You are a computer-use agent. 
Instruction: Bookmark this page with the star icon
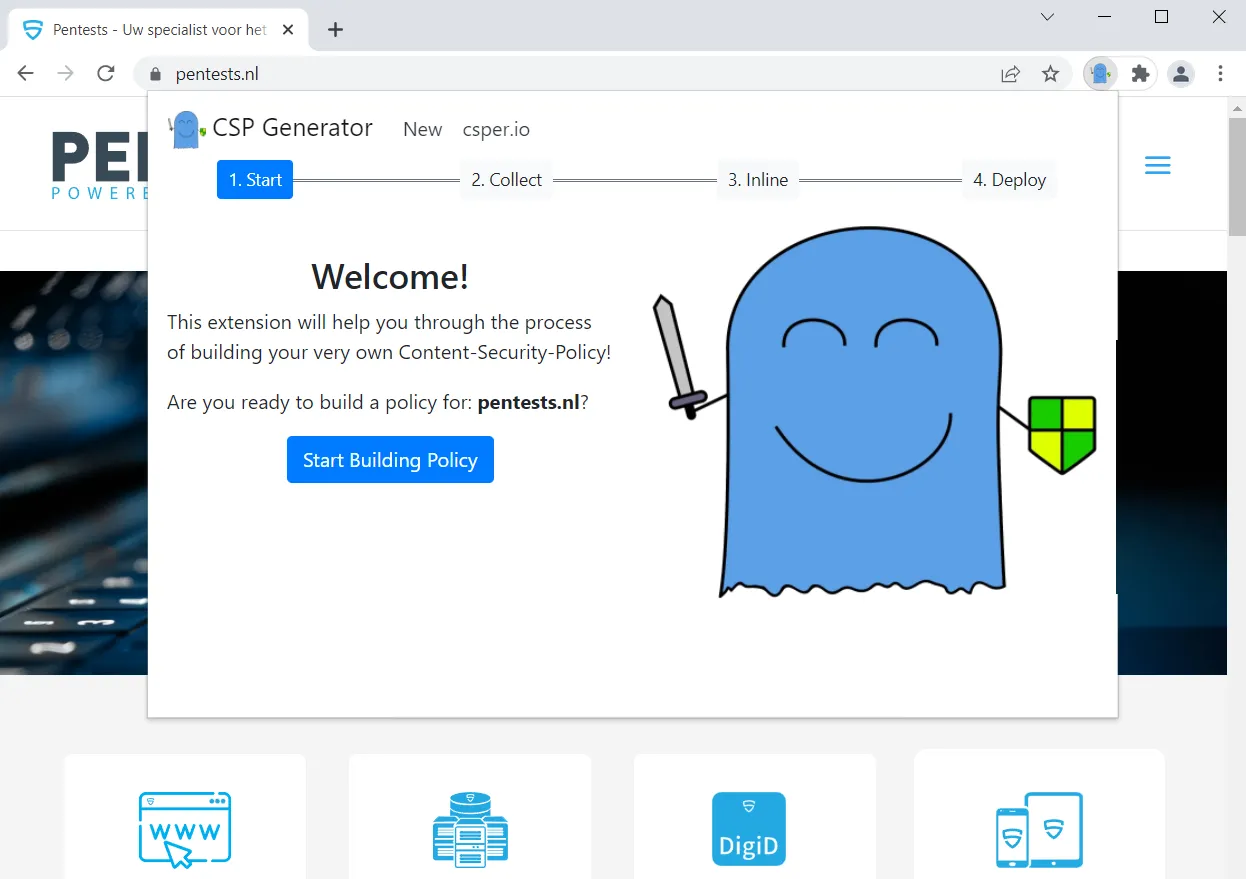coord(1050,74)
